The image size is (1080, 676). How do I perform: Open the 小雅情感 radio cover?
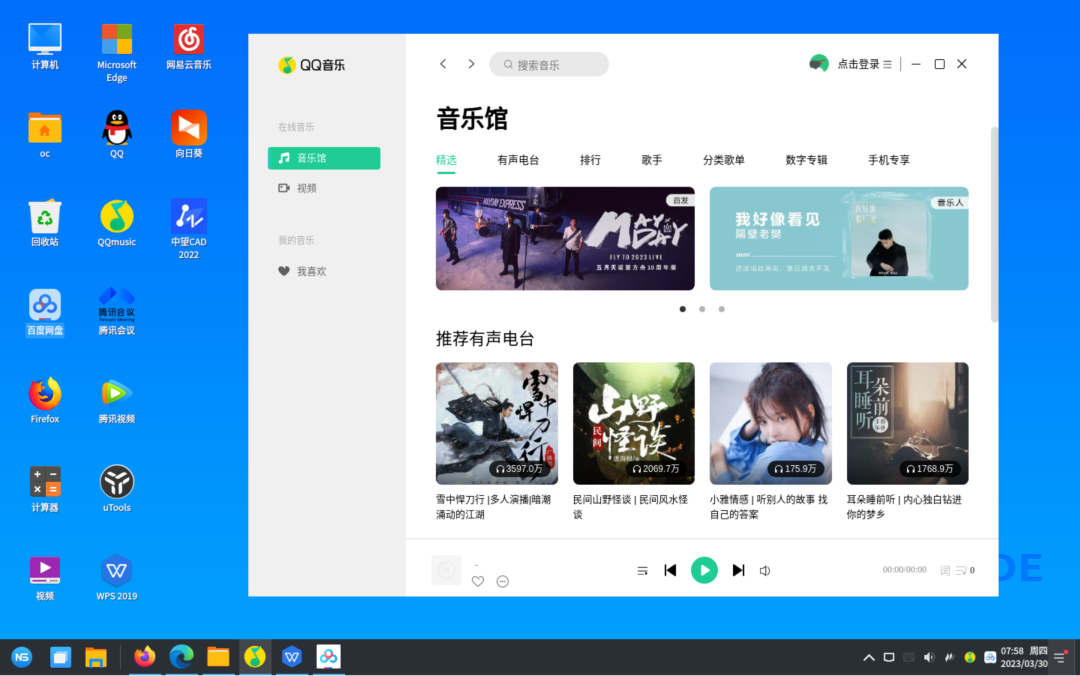pyautogui.click(x=770, y=423)
